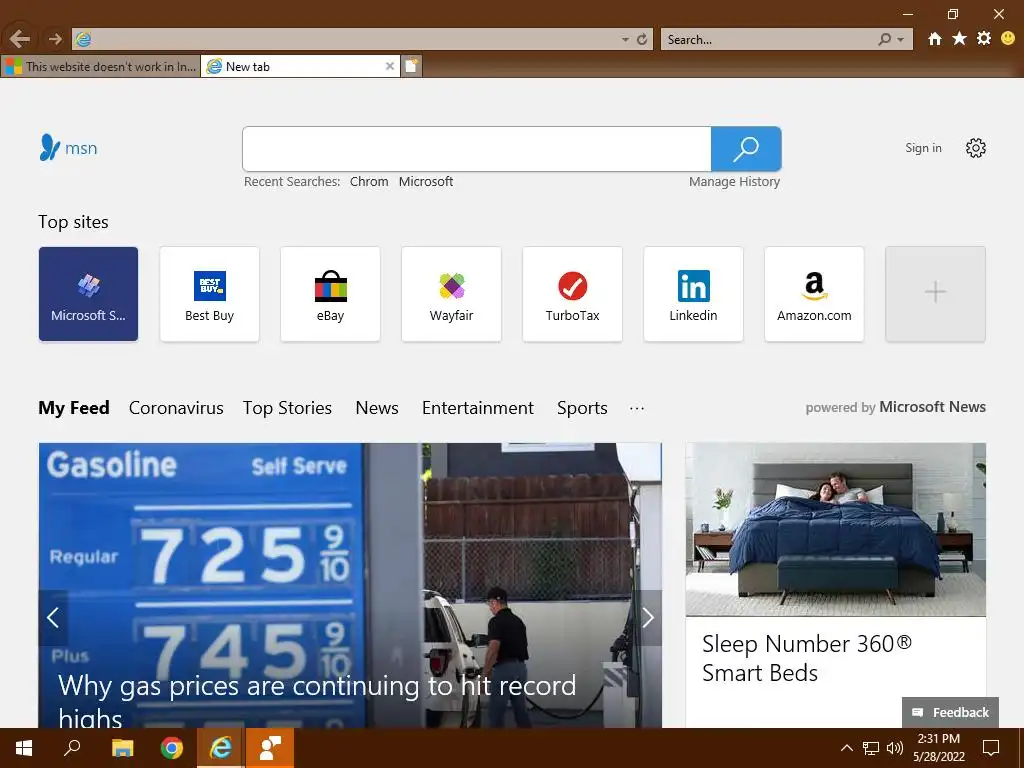This screenshot has height=768, width=1024.
Task: Open the Wayfair top site tile
Action: pos(451,294)
